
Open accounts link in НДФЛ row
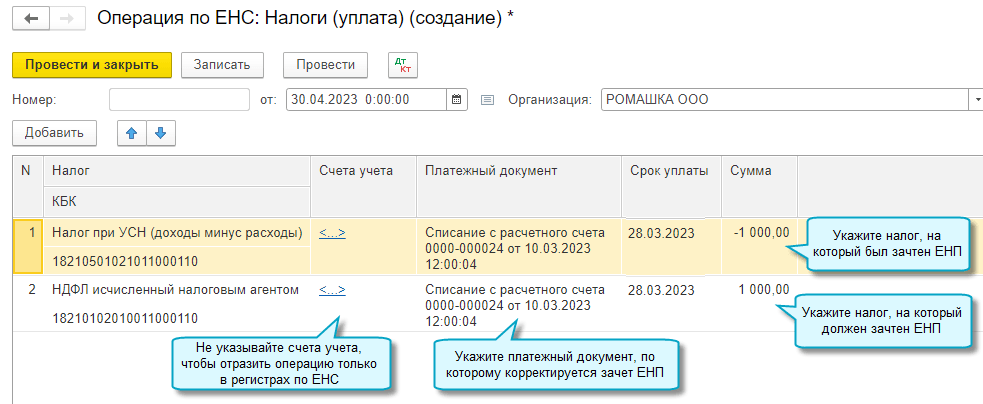[332, 290]
